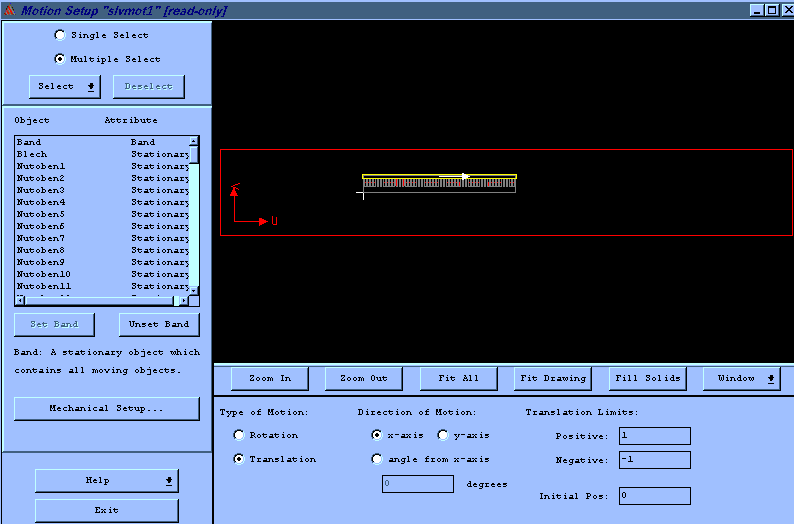The image size is (794, 524).
Task: Open the Select dropdown button
Action: (65, 87)
